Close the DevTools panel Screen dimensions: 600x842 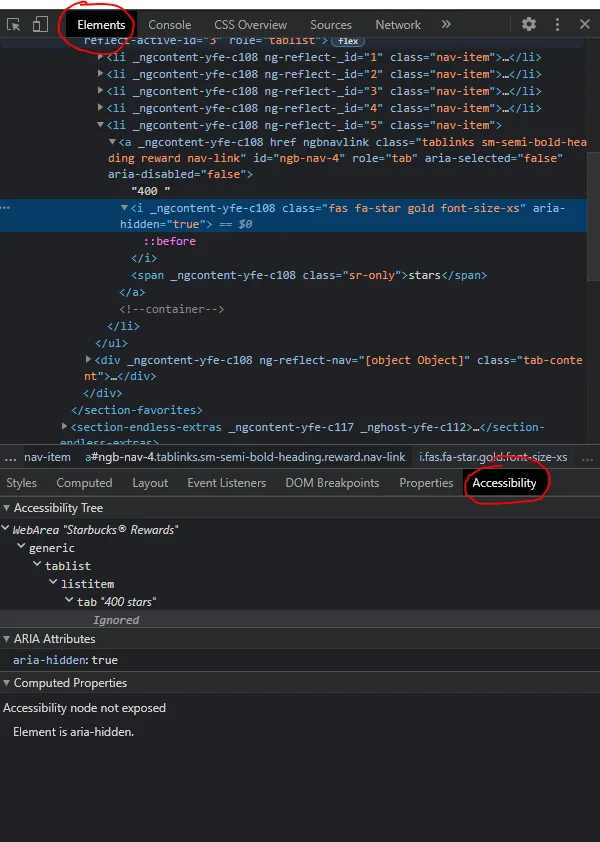click(x=585, y=24)
